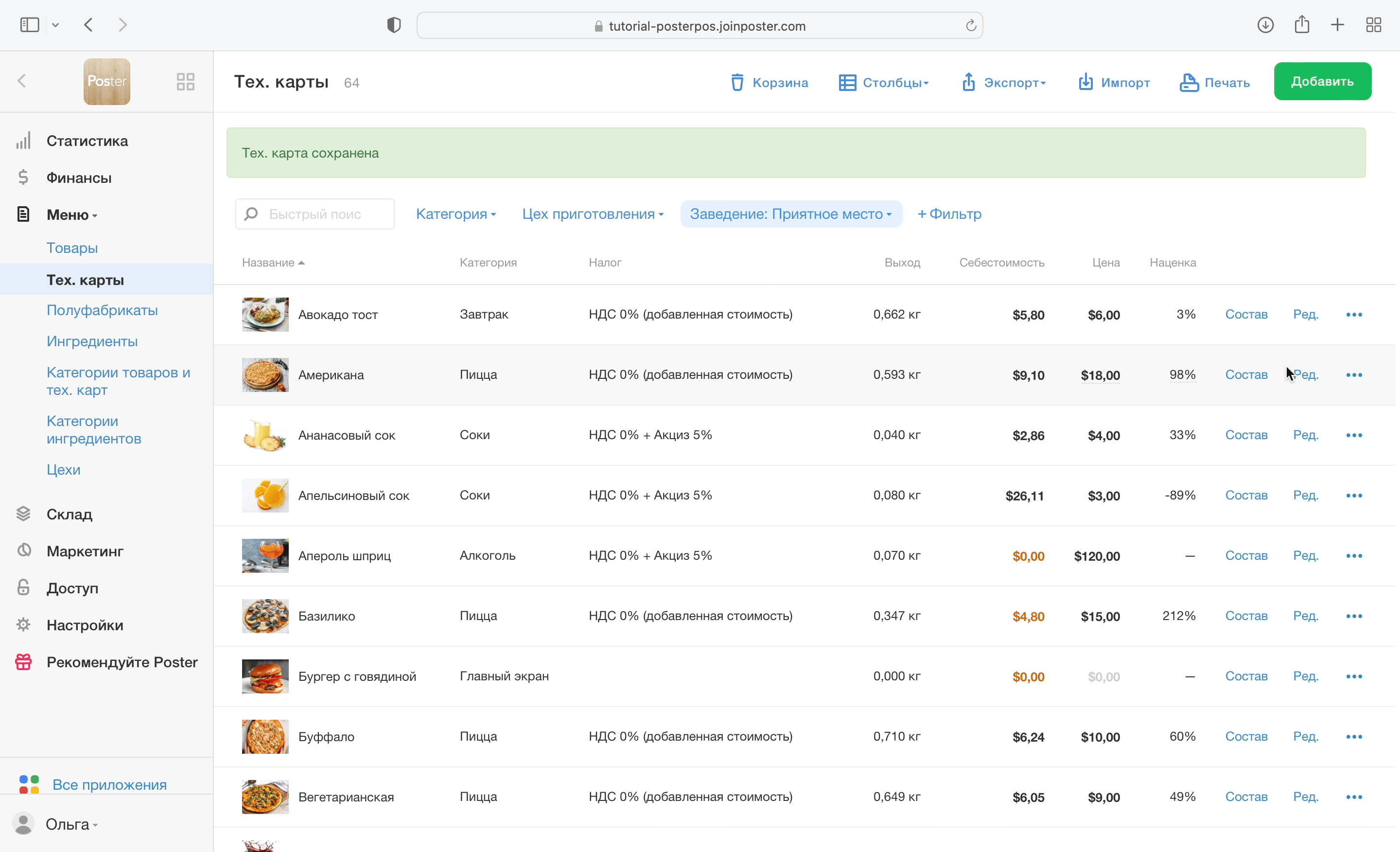Viewport: 1400px width, 852px height.
Task: Click the Рекомендуйте Poster gift icon
Action: click(x=23, y=662)
